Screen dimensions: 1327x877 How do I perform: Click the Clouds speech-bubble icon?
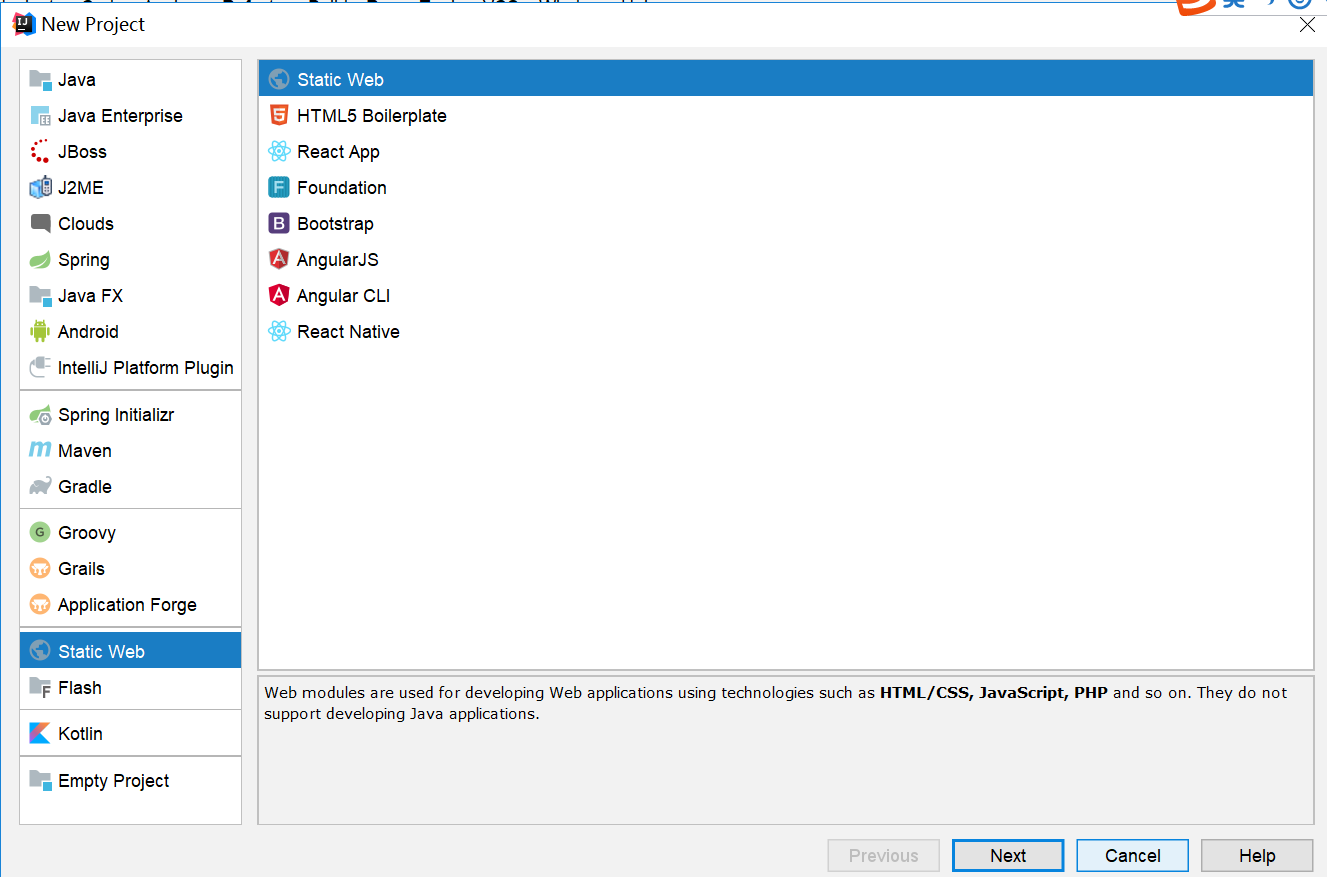(x=40, y=224)
